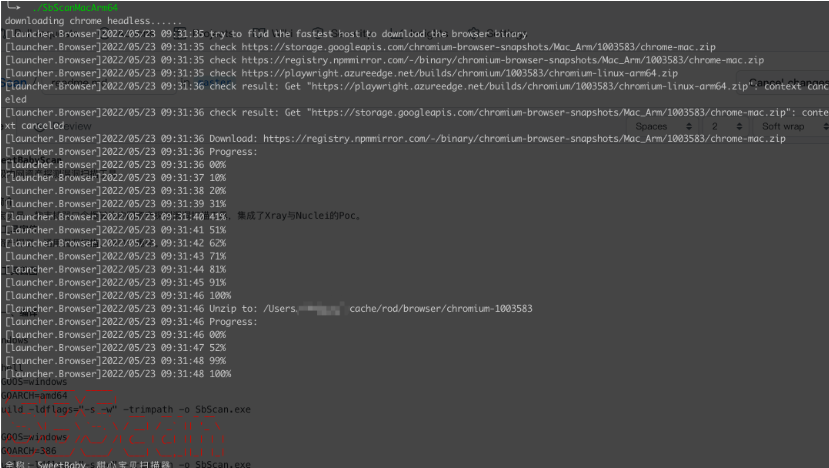Click the Unzip to cache/rod/browser path
Screen dimensions: 829x468
pos(440,309)
